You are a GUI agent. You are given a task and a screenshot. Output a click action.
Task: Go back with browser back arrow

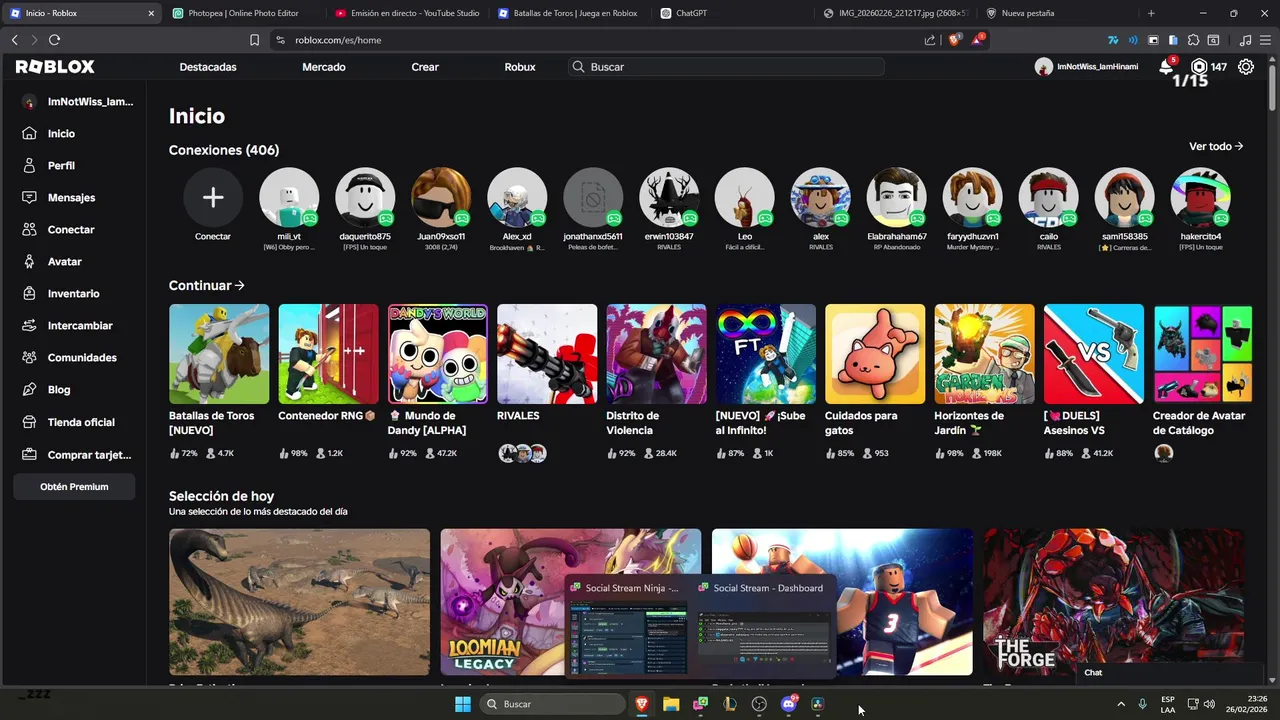[14, 40]
